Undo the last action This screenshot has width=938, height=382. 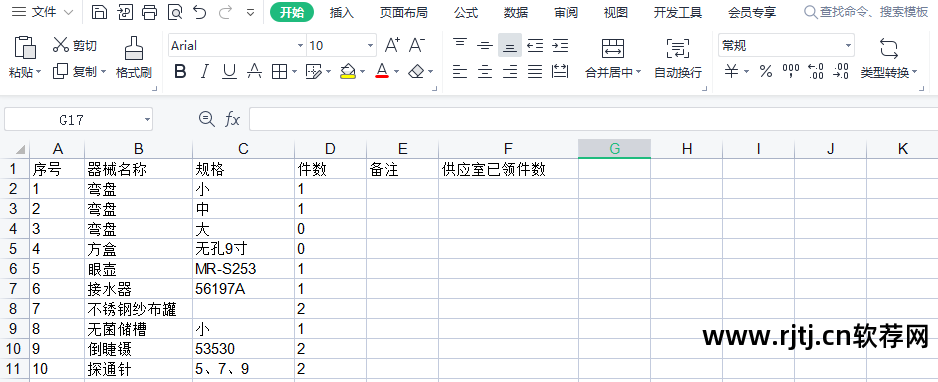(200, 12)
